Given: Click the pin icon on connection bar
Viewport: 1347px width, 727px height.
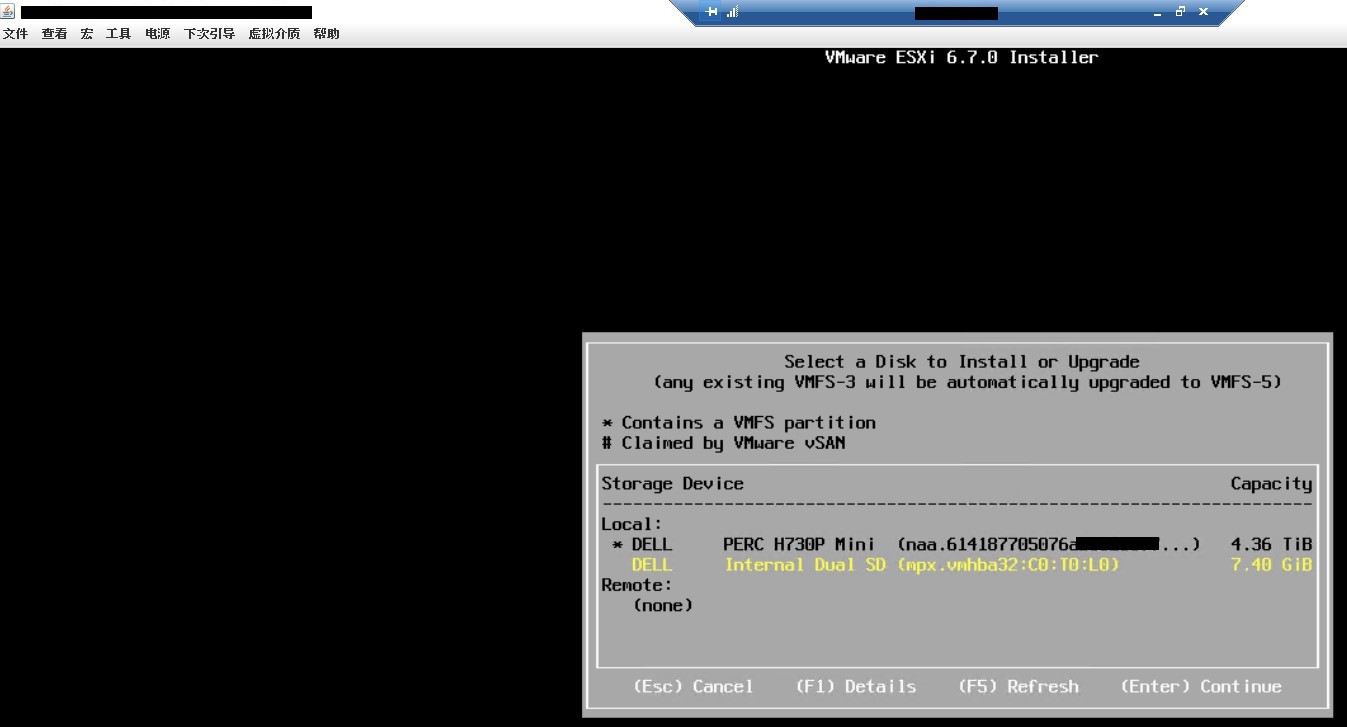Looking at the screenshot, I should [x=711, y=12].
